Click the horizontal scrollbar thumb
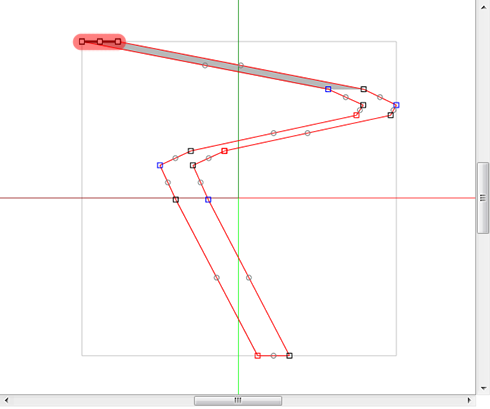Viewport: 490px width, 409px height. [x=238, y=400]
